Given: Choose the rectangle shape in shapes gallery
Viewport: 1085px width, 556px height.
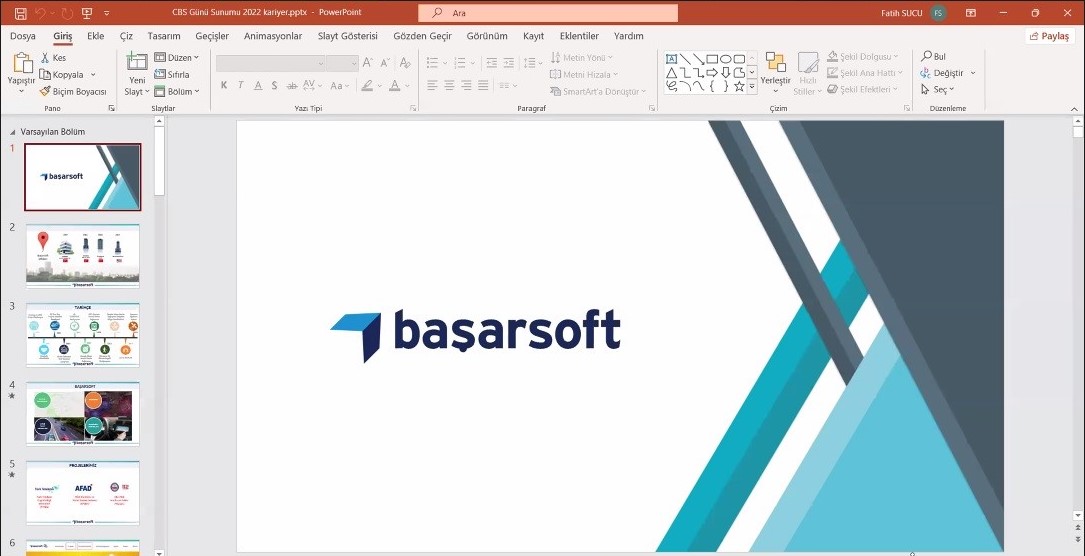Looking at the screenshot, I should 712,59.
